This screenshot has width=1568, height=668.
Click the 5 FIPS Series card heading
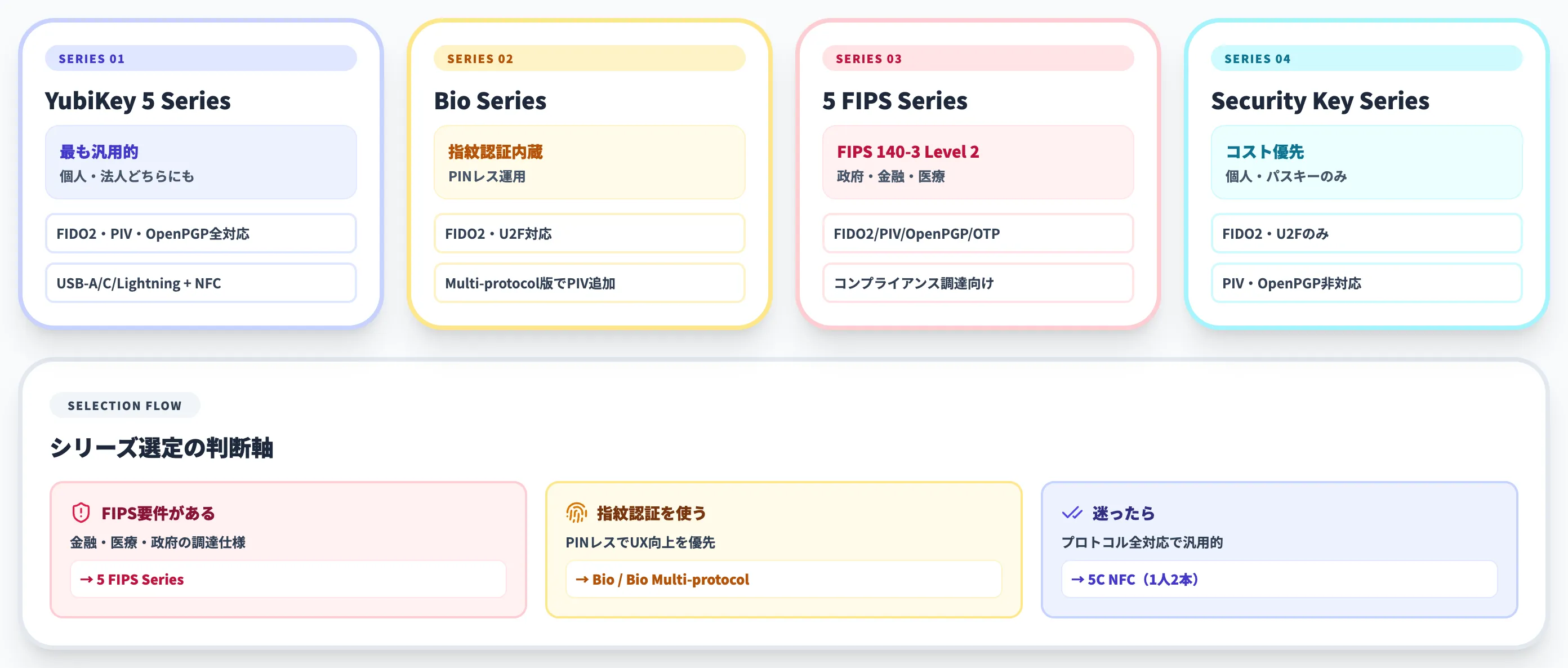[x=895, y=101]
